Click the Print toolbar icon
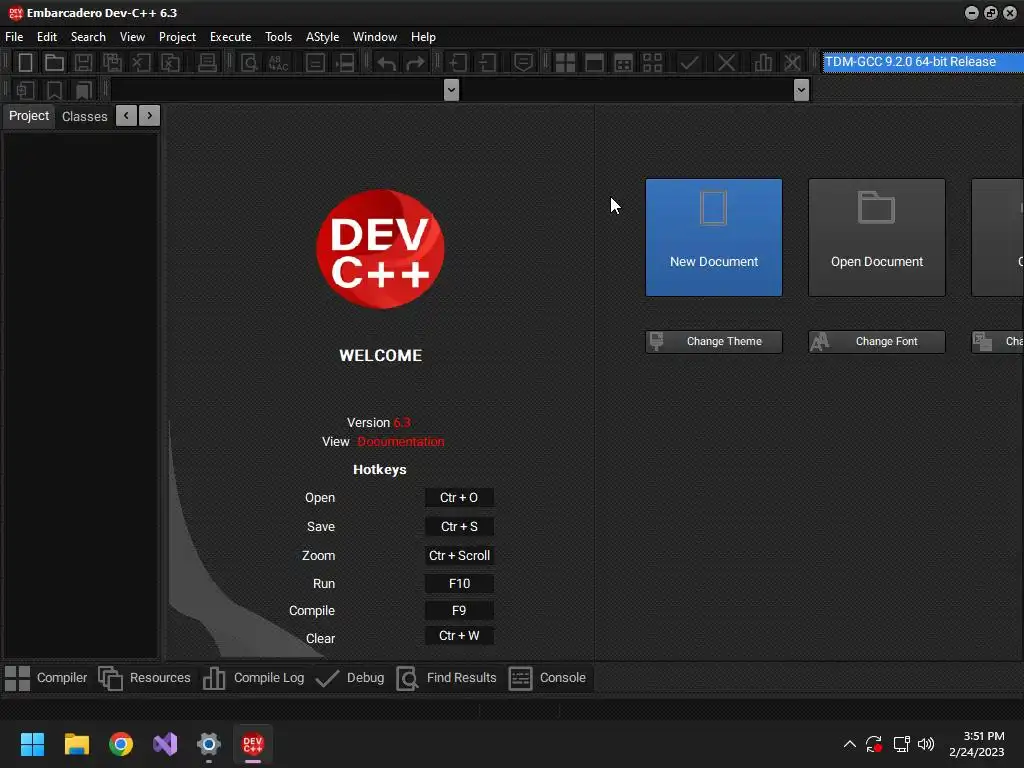The height and width of the screenshot is (768, 1024). [x=207, y=63]
